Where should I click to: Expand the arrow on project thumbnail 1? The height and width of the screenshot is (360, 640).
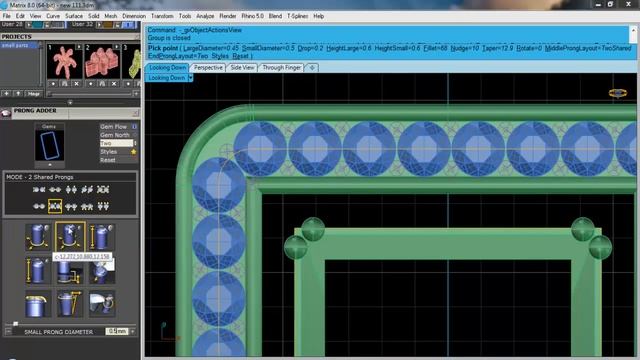click(x=79, y=47)
